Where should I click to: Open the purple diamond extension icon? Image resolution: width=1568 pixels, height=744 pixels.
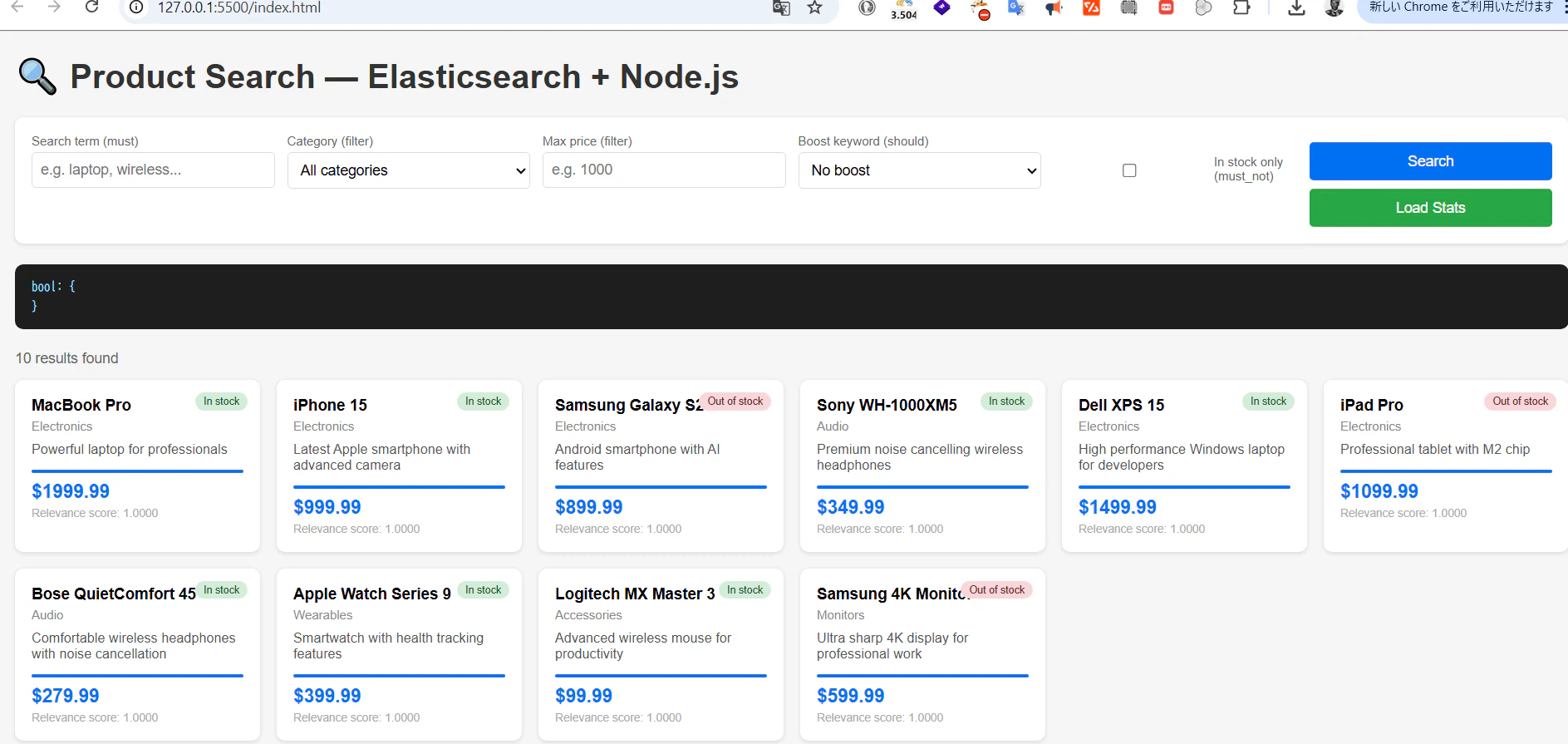click(x=941, y=7)
